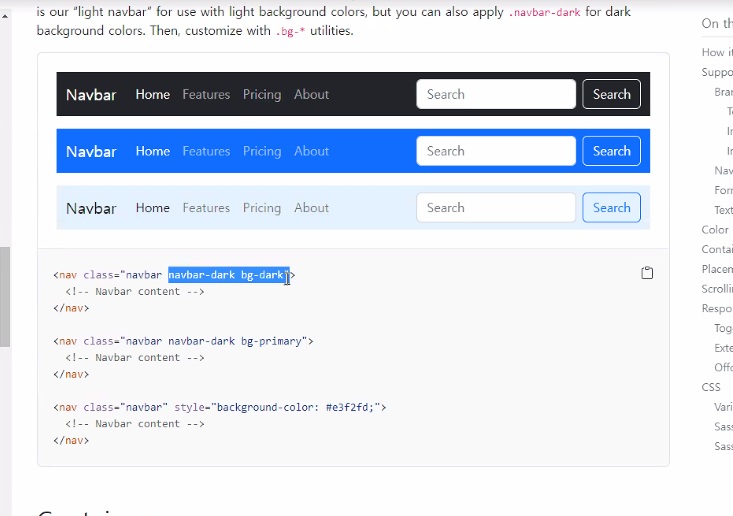Jump to Color section in sidebar
The height and width of the screenshot is (516, 733).
click(x=715, y=229)
